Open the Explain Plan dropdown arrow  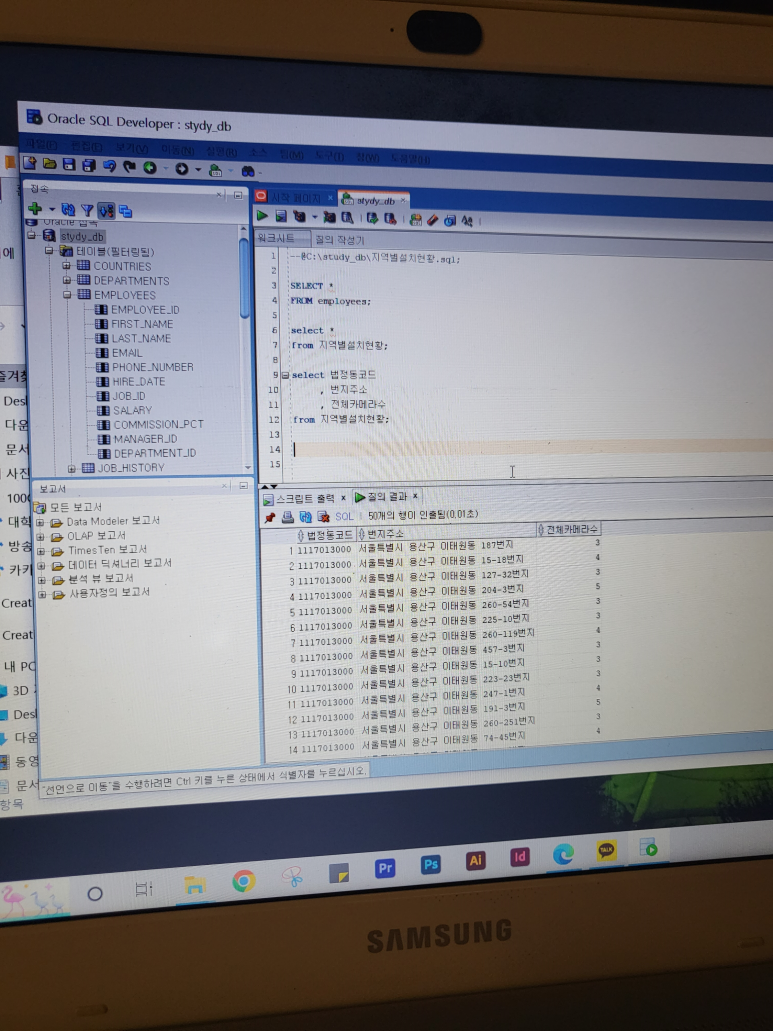point(315,217)
